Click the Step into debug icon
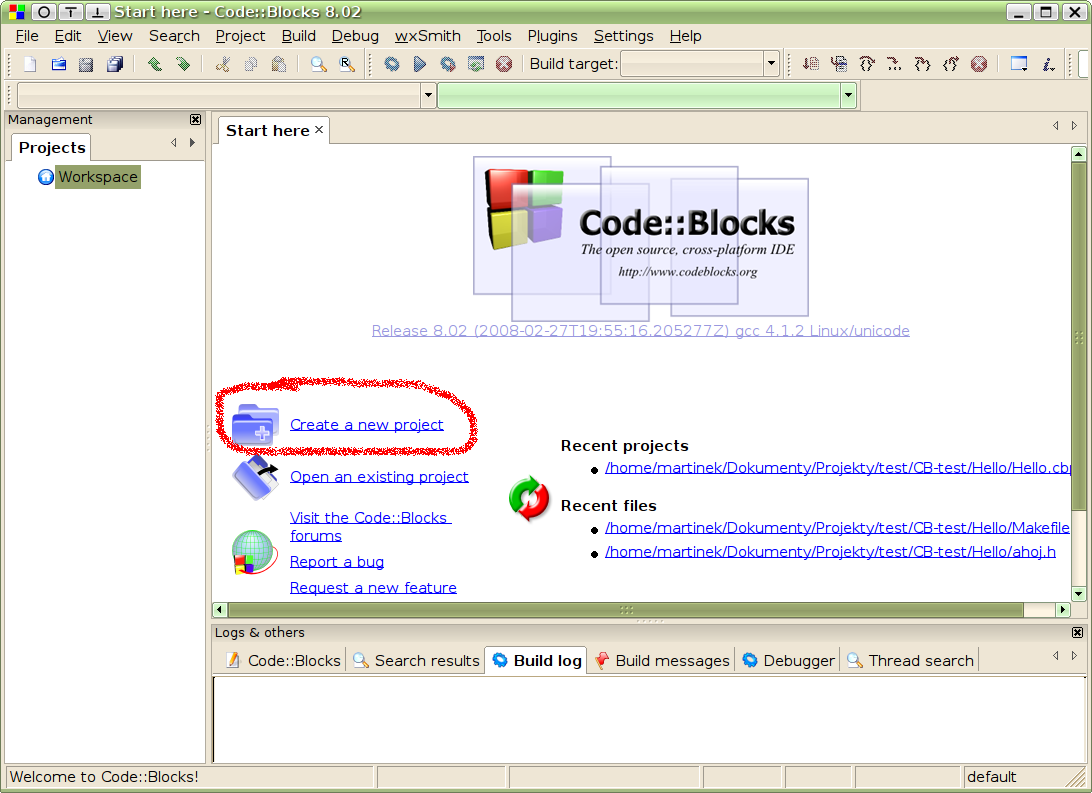This screenshot has width=1092, height=793. click(923, 64)
